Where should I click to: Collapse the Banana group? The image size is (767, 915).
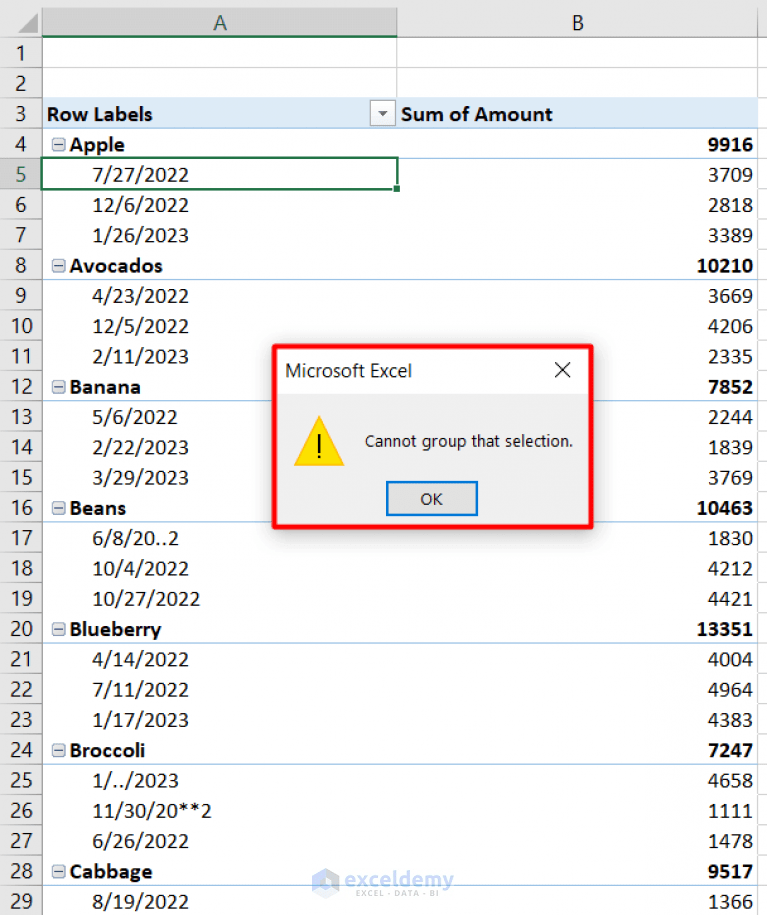click(58, 387)
